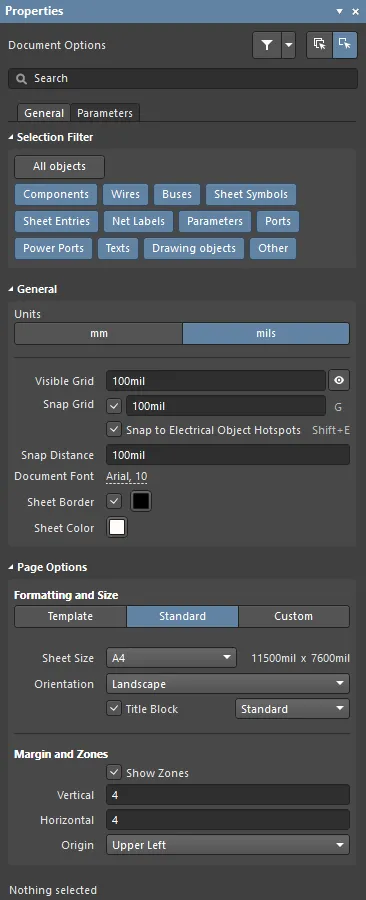Open the white Sheet Color swatch
The width and height of the screenshot is (366, 900).
[x=117, y=527]
